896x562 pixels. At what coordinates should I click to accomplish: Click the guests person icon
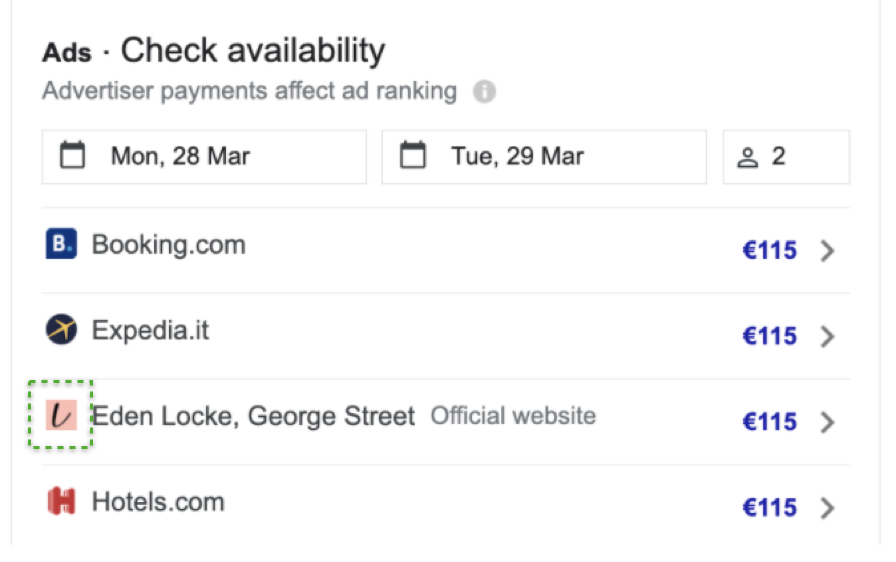748,157
